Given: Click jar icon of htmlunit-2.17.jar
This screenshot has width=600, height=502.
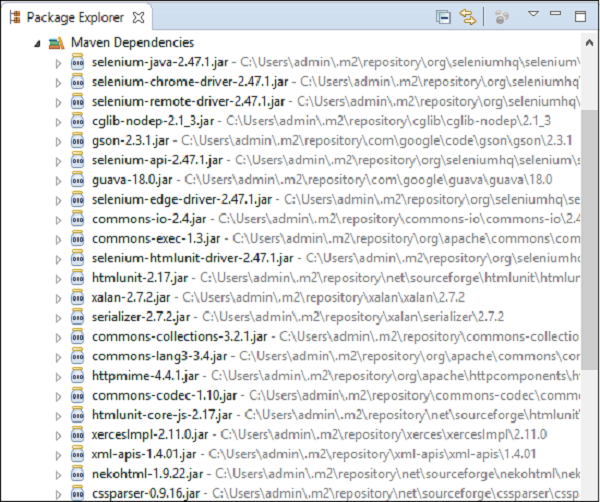Looking at the screenshot, I should pyautogui.click(x=78, y=277).
